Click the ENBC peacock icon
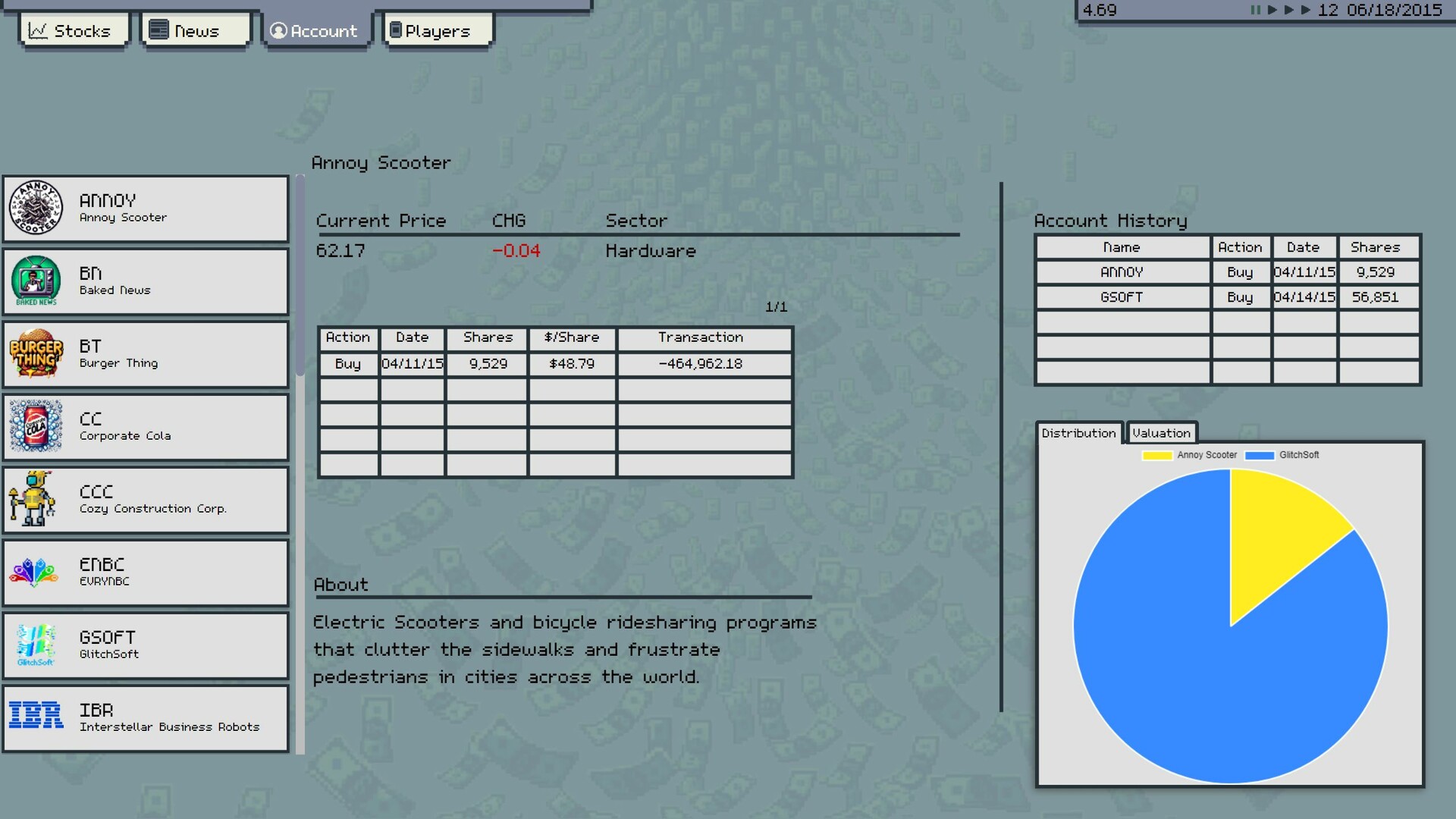 click(x=34, y=573)
